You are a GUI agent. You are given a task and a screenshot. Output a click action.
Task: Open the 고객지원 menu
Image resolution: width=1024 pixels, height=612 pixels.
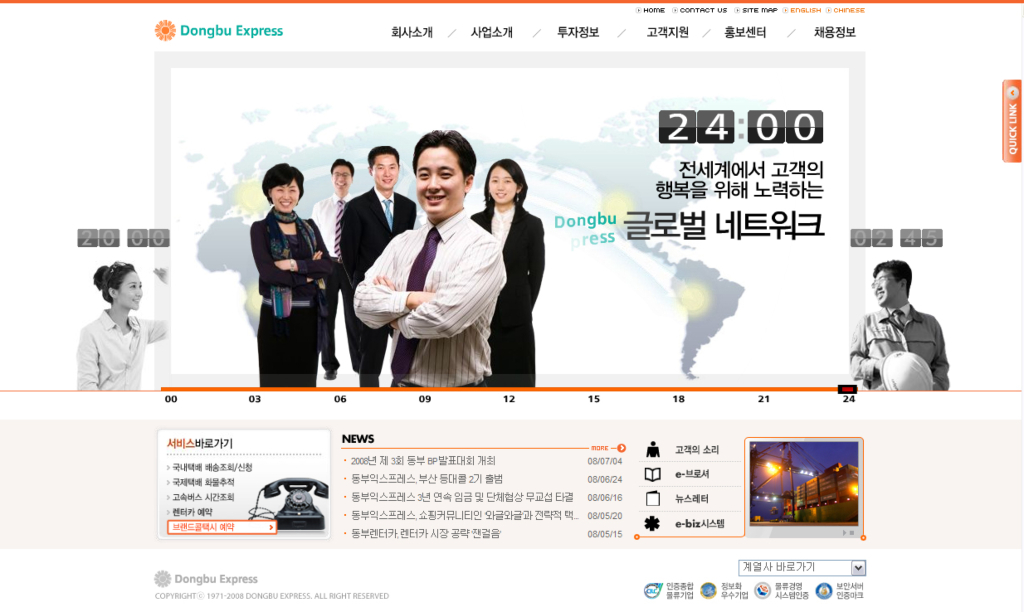[667, 32]
